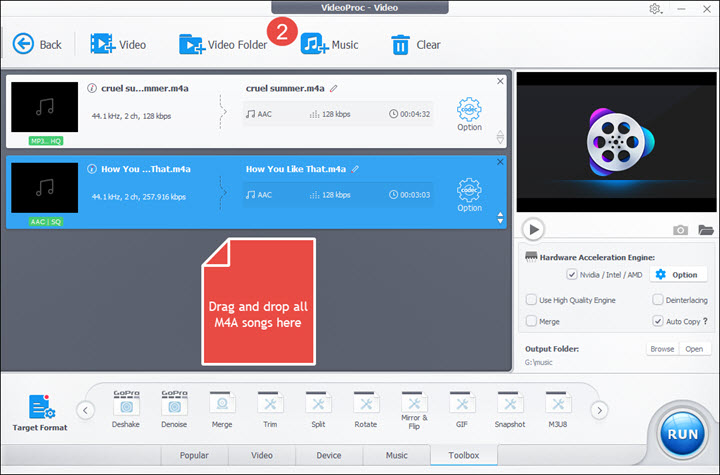The height and width of the screenshot is (475, 720).
Task: Open the folder icon below the preview
Action: pyautogui.click(x=705, y=230)
